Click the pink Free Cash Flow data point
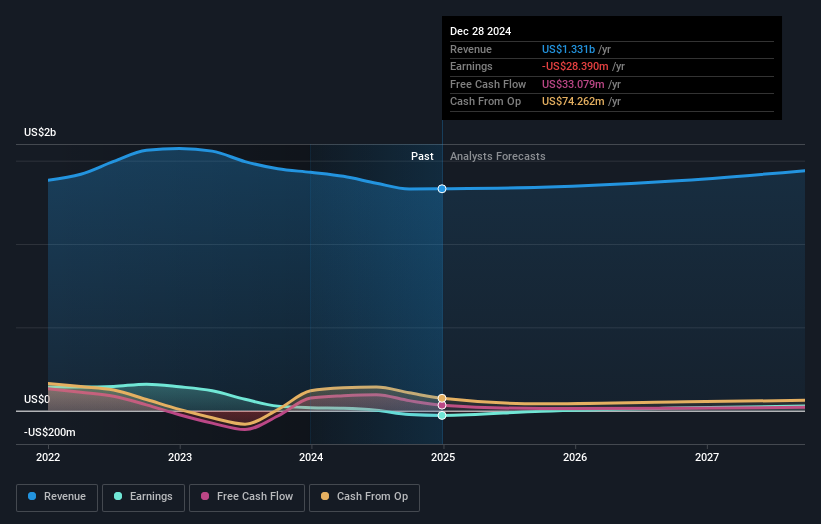 click(442, 405)
